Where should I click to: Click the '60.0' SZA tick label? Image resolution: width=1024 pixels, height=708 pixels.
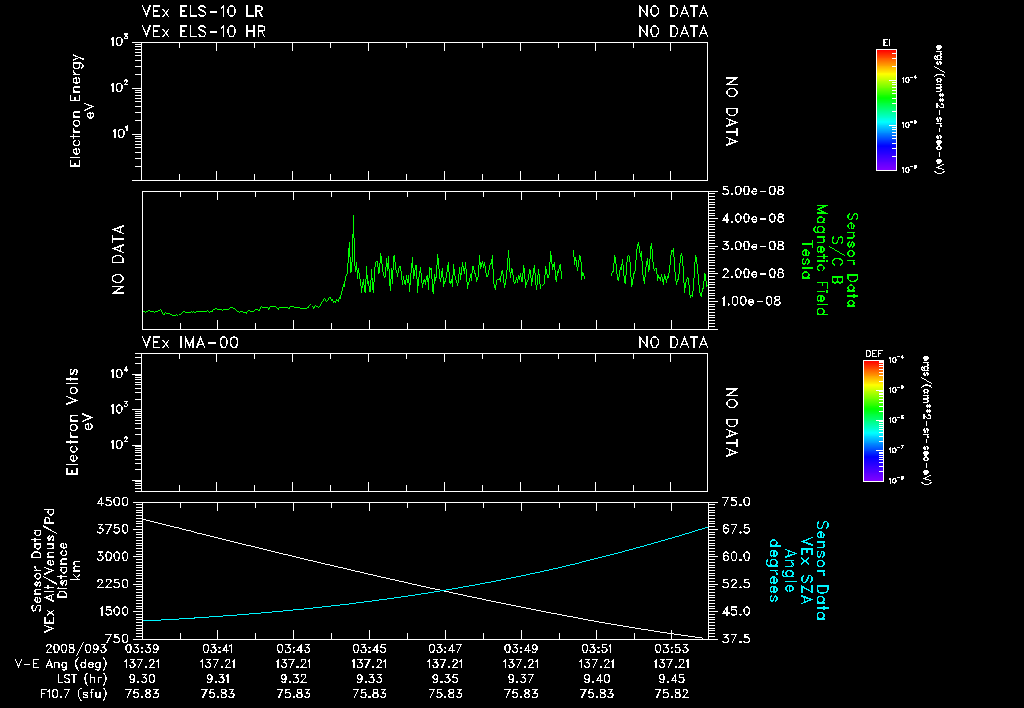(x=736, y=556)
